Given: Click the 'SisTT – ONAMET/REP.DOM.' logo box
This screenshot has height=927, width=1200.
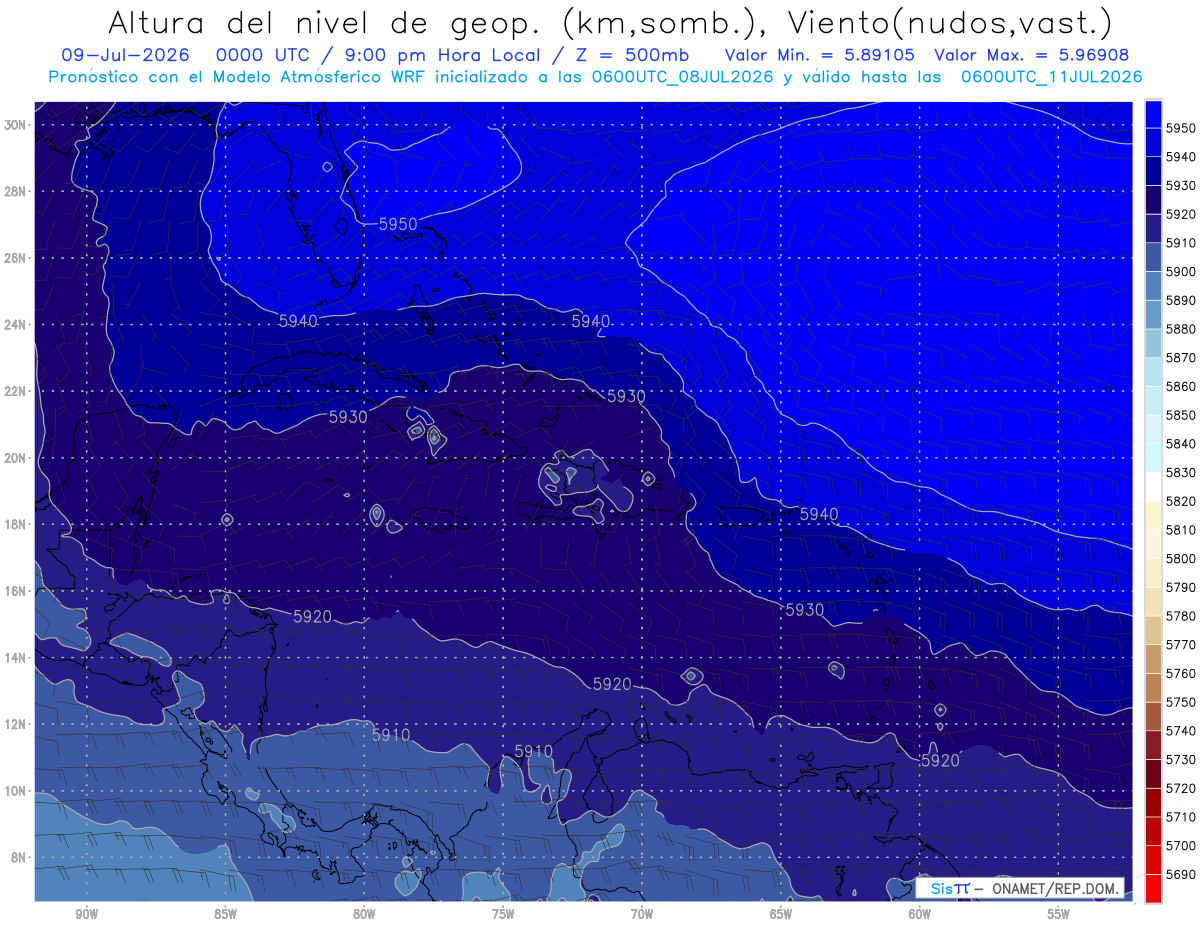Looking at the screenshot, I should tap(1020, 888).
